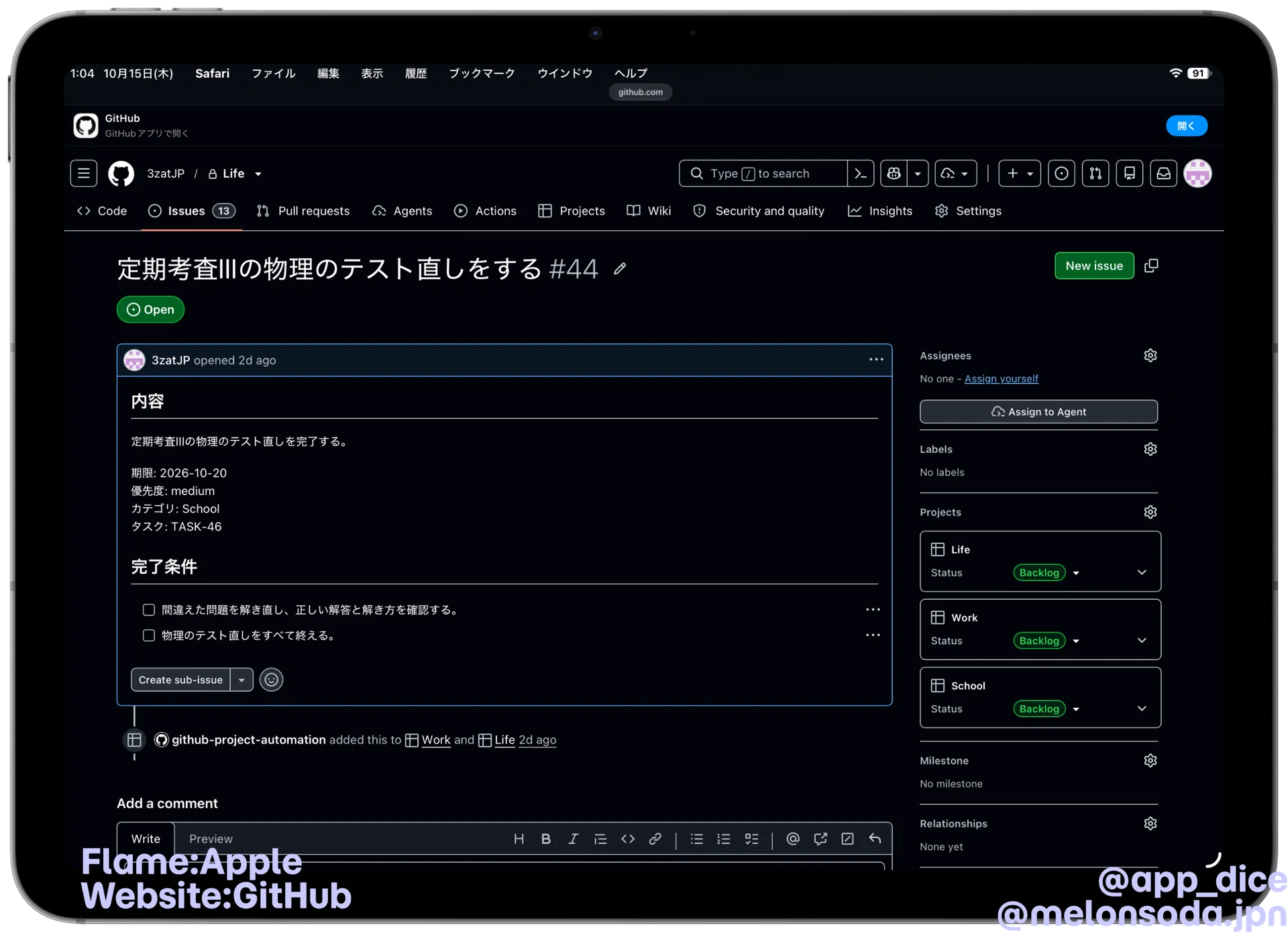Click the New issue button
Screen dimensions: 1288x934
coord(1094,266)
